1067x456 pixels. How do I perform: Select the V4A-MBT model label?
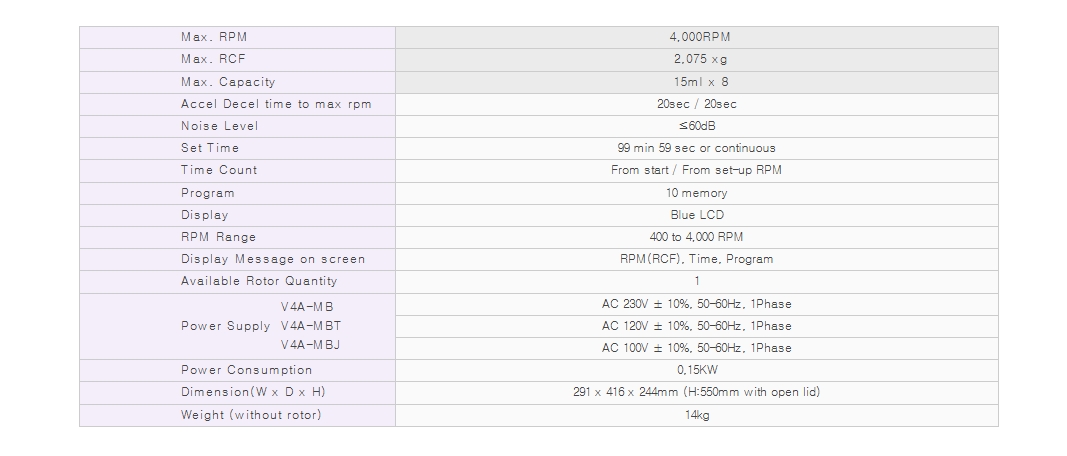click(x=311, y=326)
